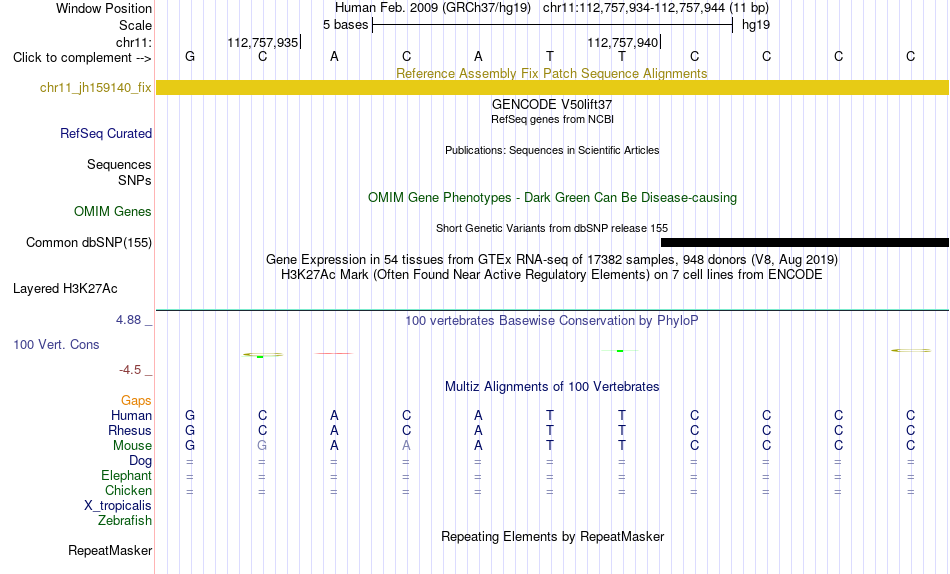Viewport: 950px width, 574px height.
Task: Open the GTEx Gene Expression track title
Action: [552, 259]
